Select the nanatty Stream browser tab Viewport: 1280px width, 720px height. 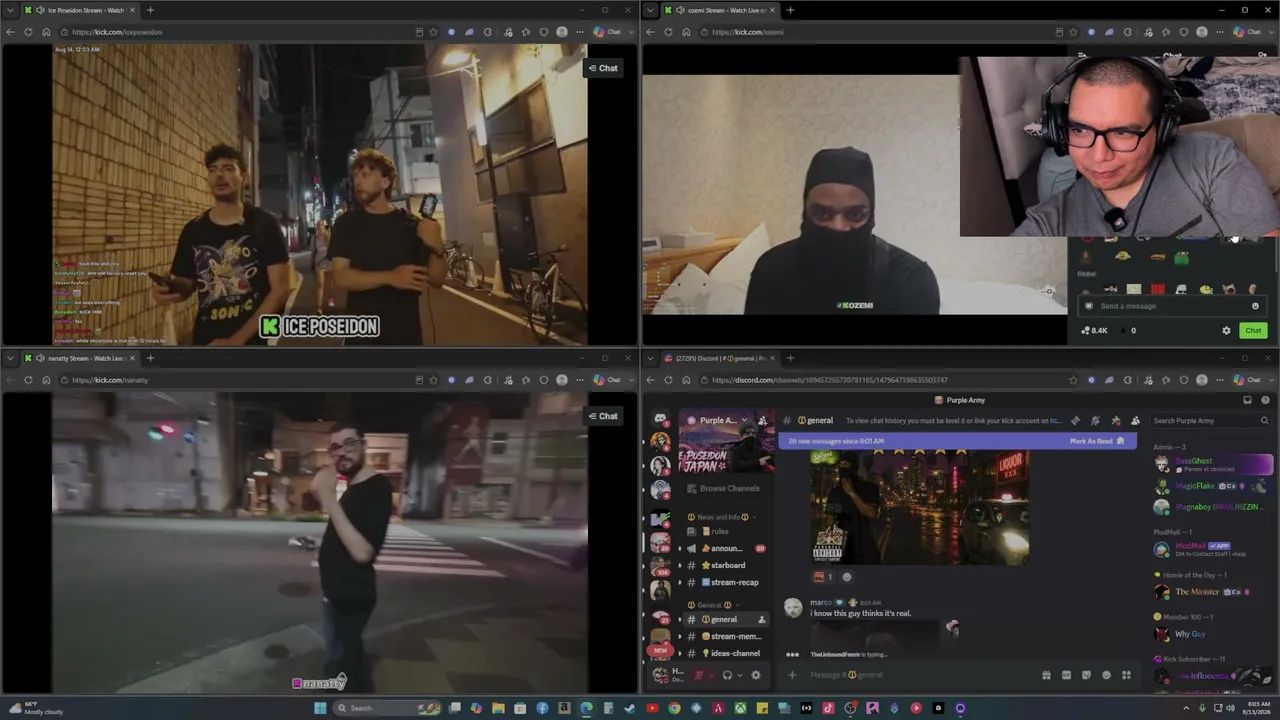pyautogui.click(x=78, y=358)
